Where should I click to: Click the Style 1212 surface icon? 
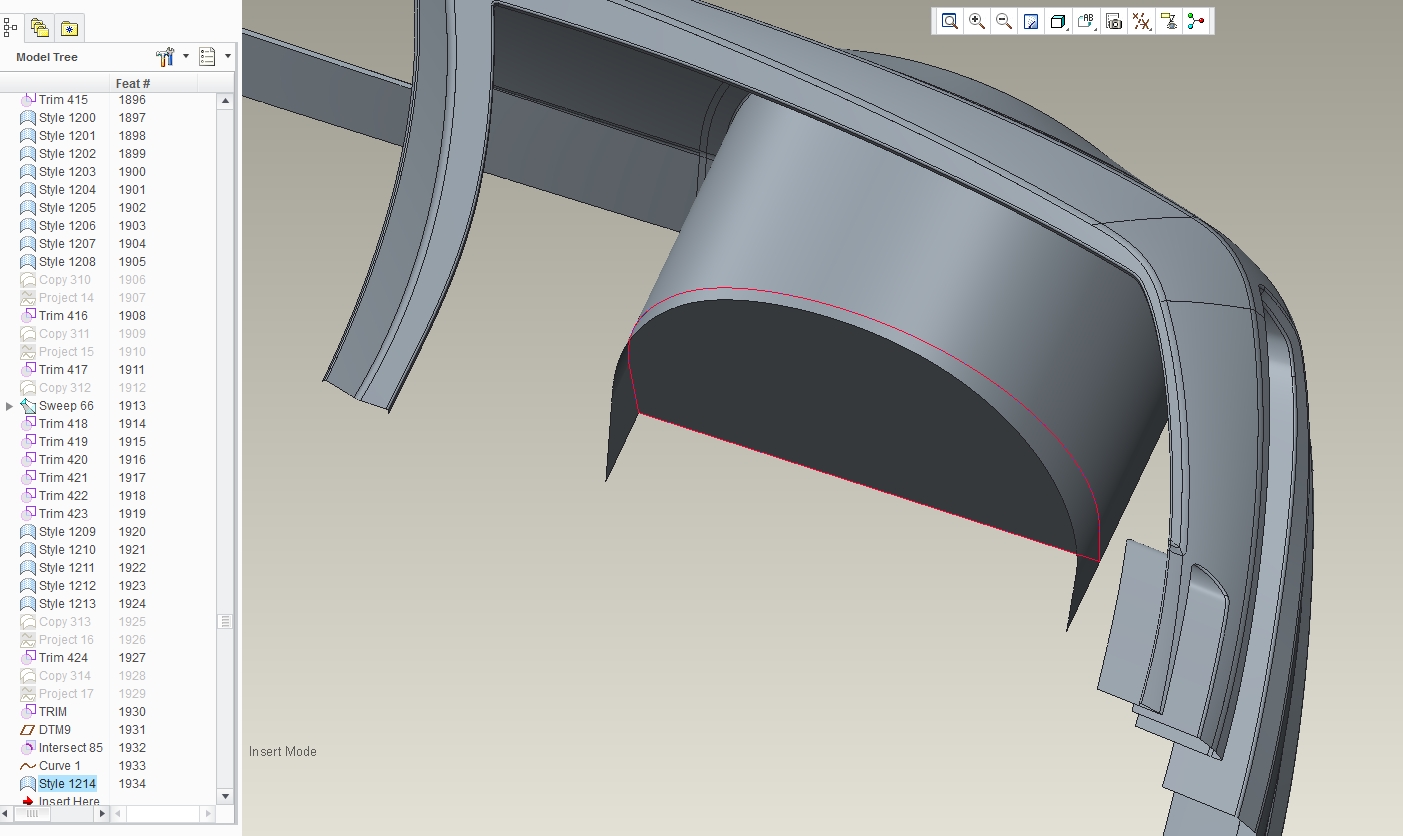click(28, 586)
